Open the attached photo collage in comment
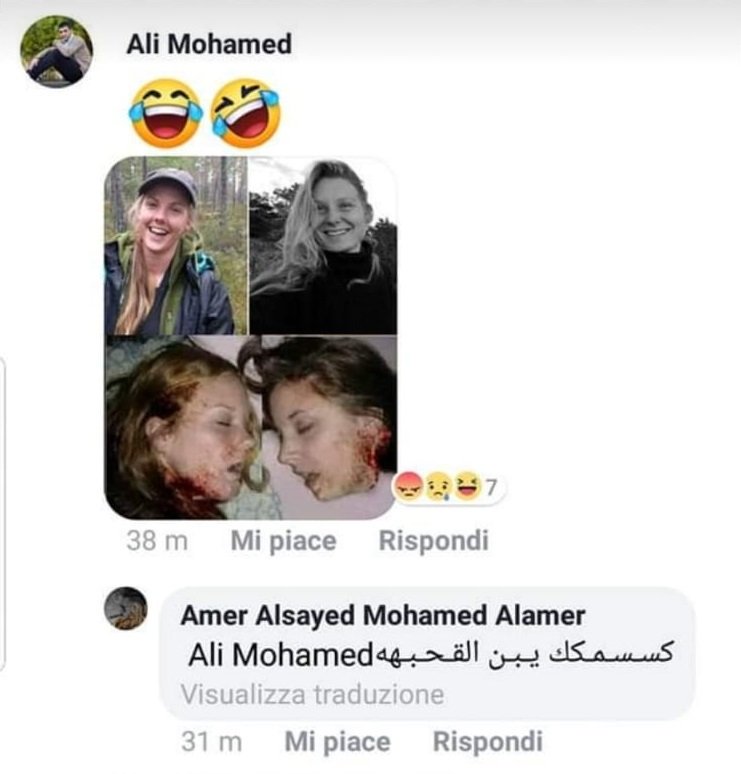The height and width of the screenshot is (774, 741). coord(251,338)
